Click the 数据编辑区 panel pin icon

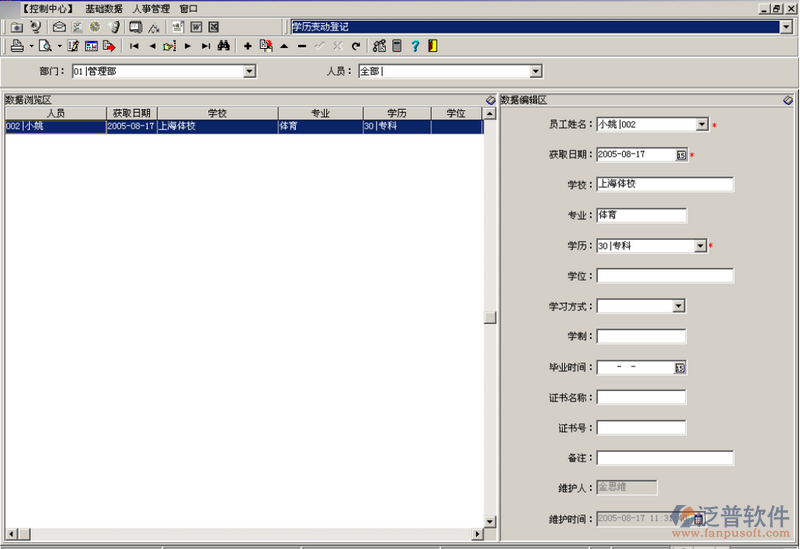pos(788,100)
